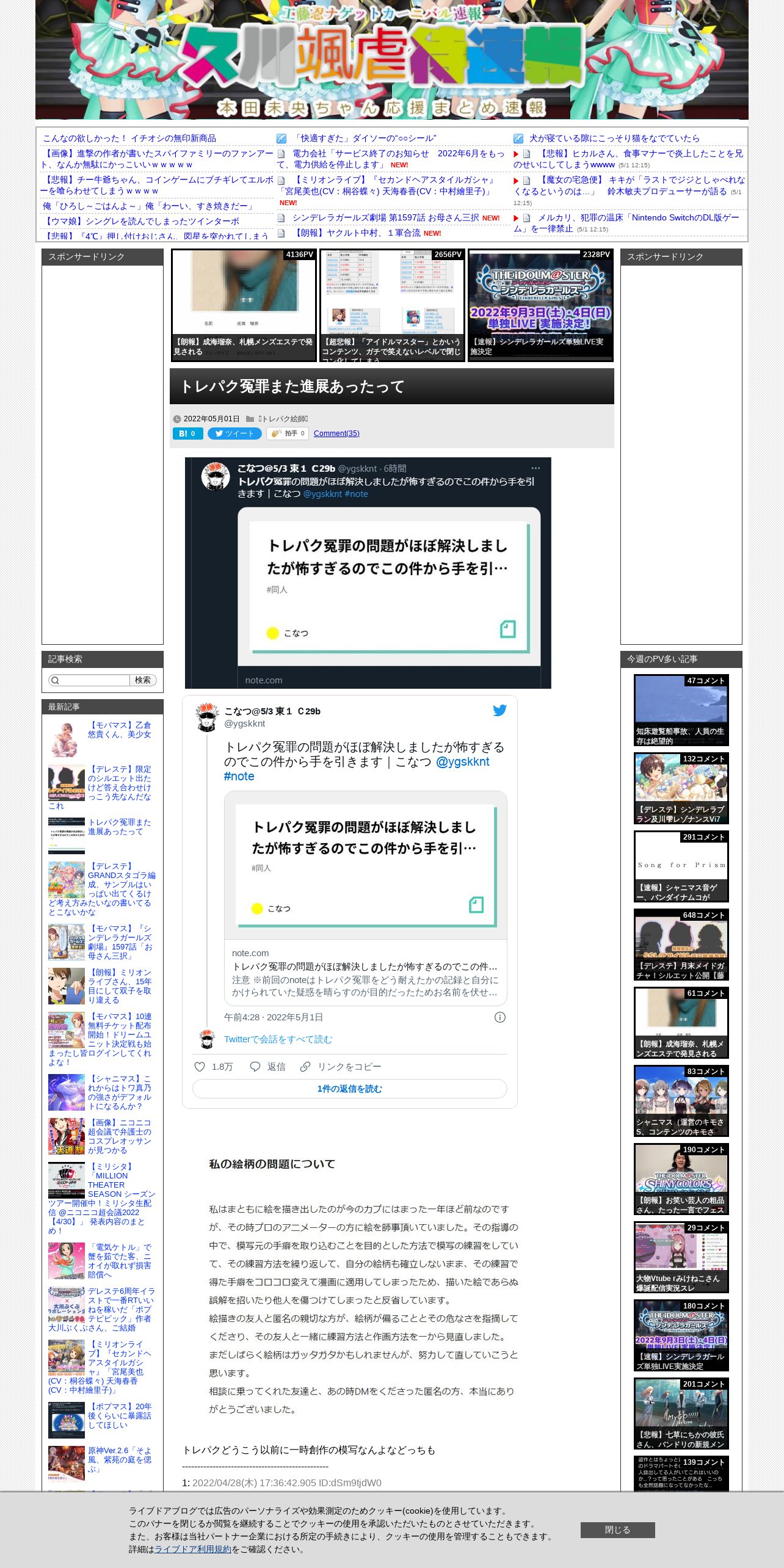This screenshot has height=1568, width=784.
Task: Open ニコニコ超会議で弁護士のコスプレ link
Action: (x=120, y=1136)
